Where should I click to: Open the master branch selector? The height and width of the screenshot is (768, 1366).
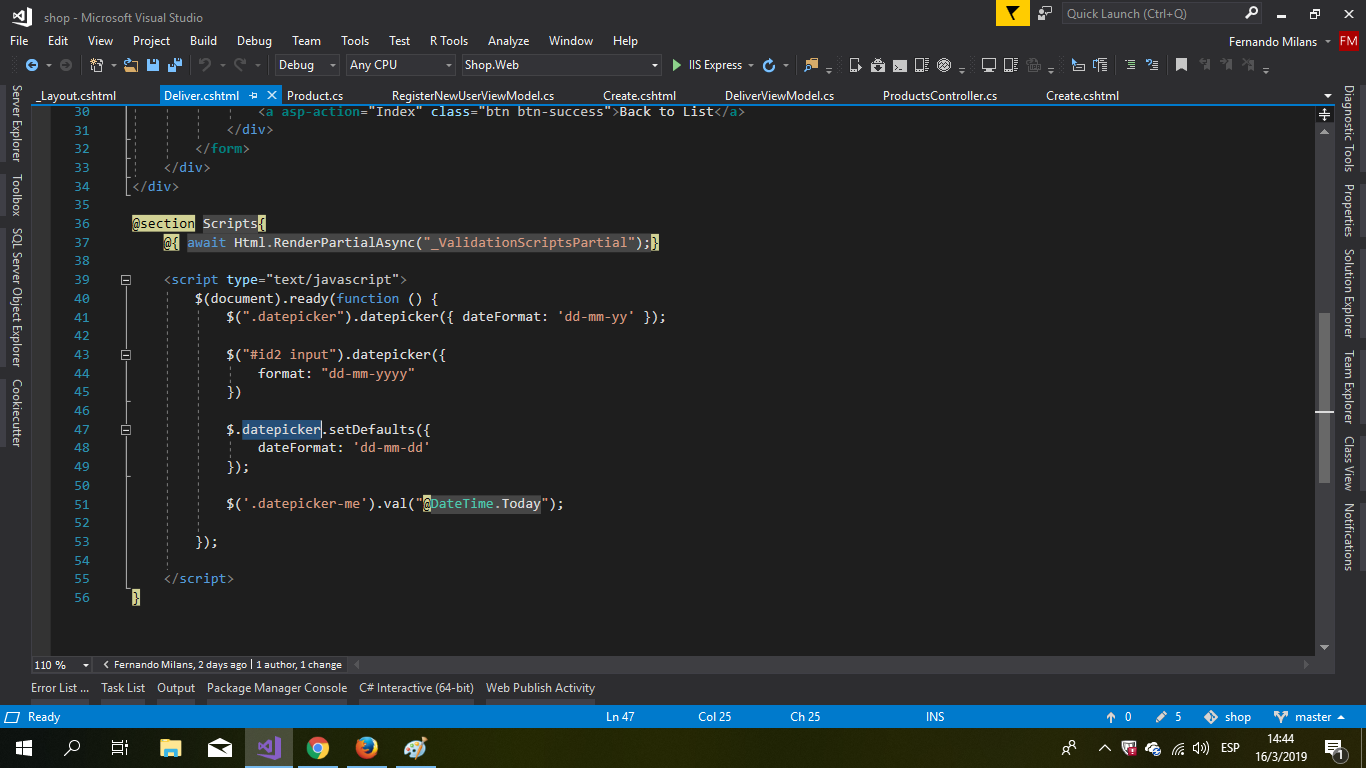coord(1312,717)
